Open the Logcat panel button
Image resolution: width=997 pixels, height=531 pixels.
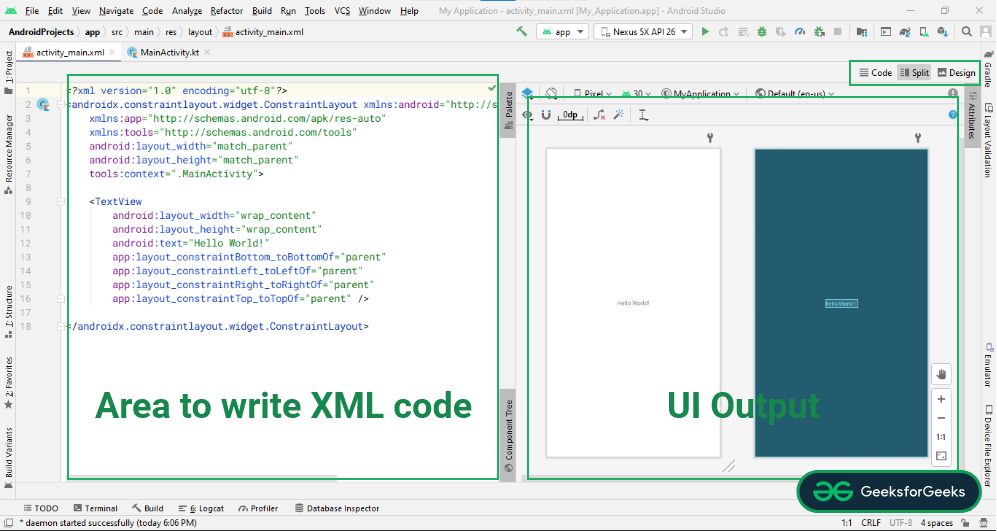point(205,508)
